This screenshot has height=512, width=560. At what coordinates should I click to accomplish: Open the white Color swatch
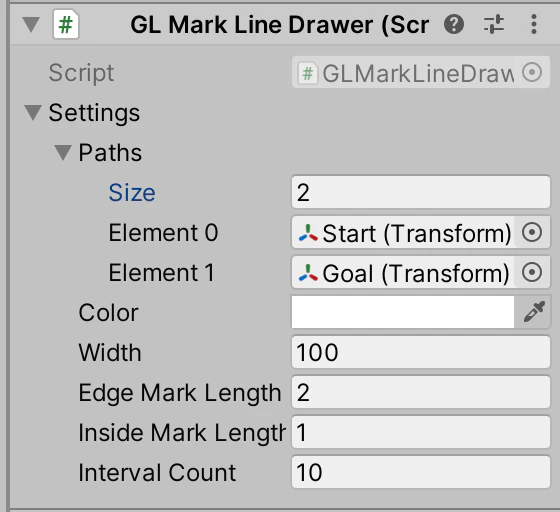(403, 312)
